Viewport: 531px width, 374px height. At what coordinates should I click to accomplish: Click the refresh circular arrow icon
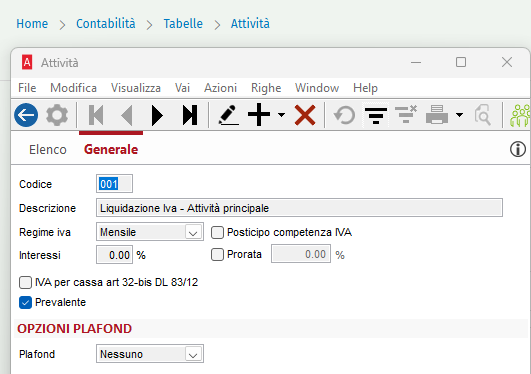[344, 115]
